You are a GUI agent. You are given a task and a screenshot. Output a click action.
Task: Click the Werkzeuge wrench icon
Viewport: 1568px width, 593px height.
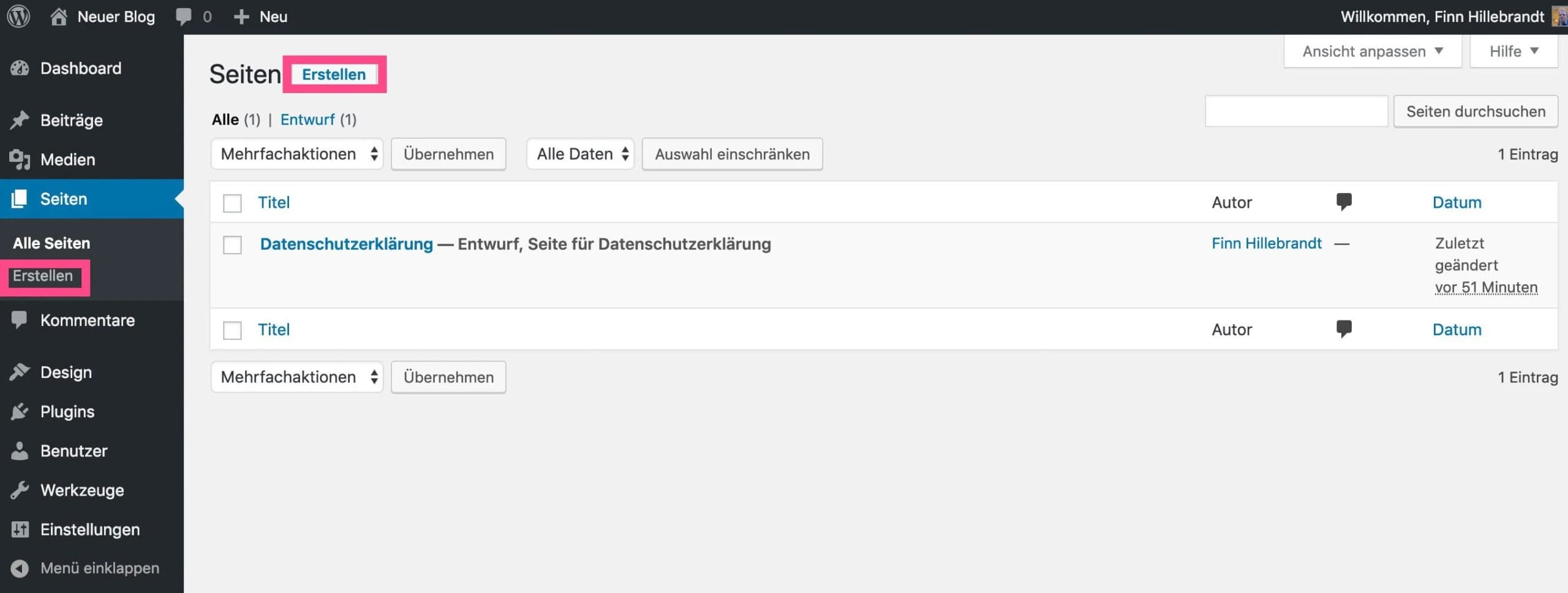coord(19,489)
